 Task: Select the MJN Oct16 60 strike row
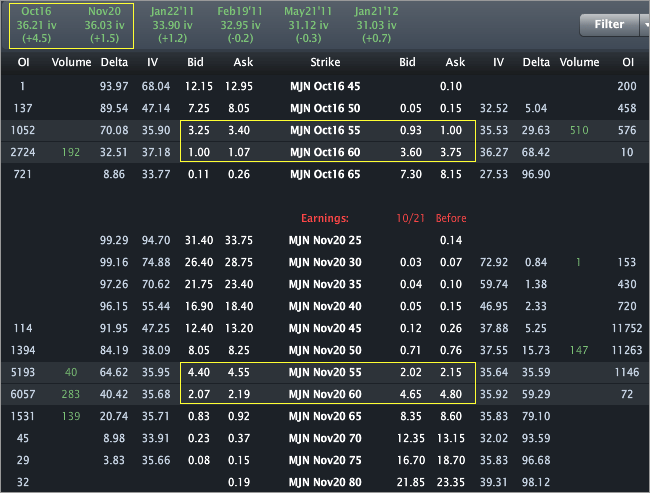click(x=325, y=152)
